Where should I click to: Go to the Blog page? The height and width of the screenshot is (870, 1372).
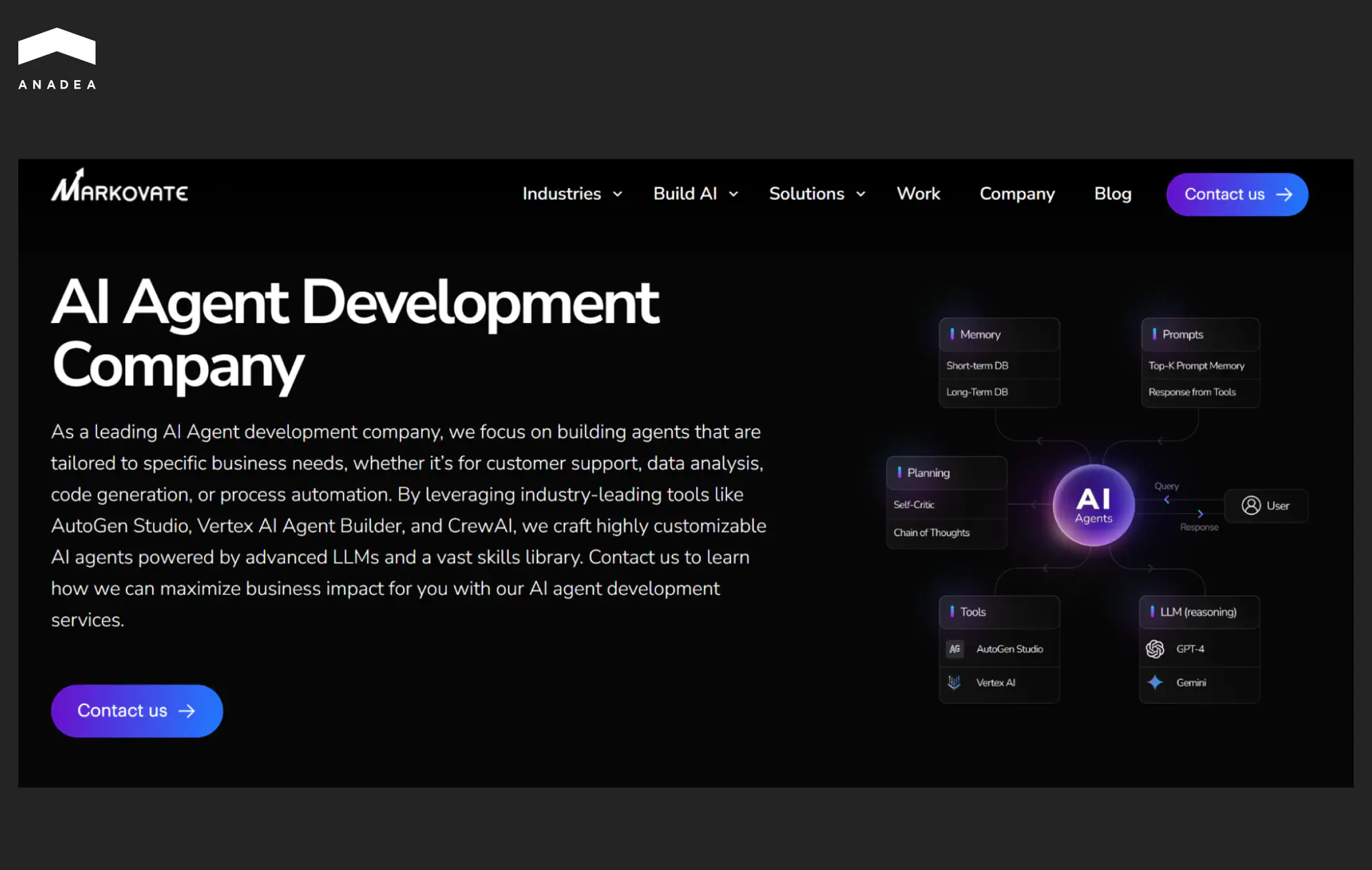[x=1113, y=194]
